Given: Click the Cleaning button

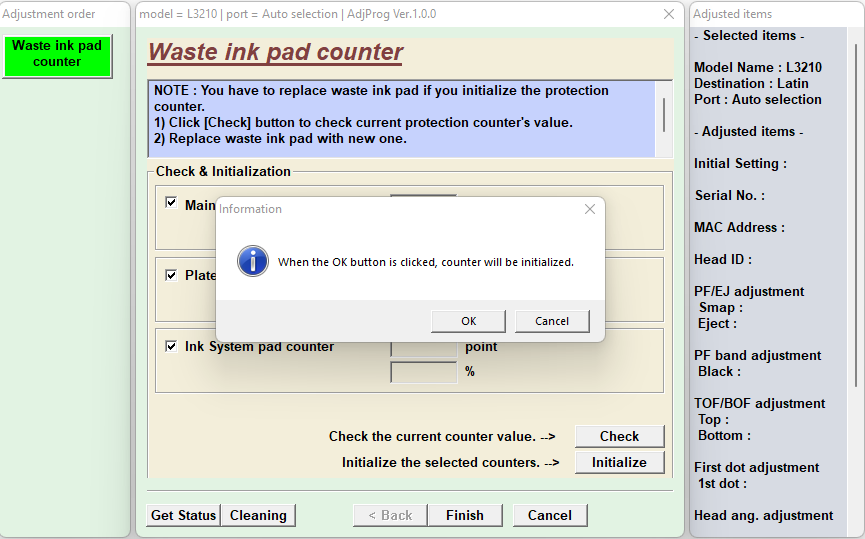Looking at the screenshot, I should click(x=258, y=515).
